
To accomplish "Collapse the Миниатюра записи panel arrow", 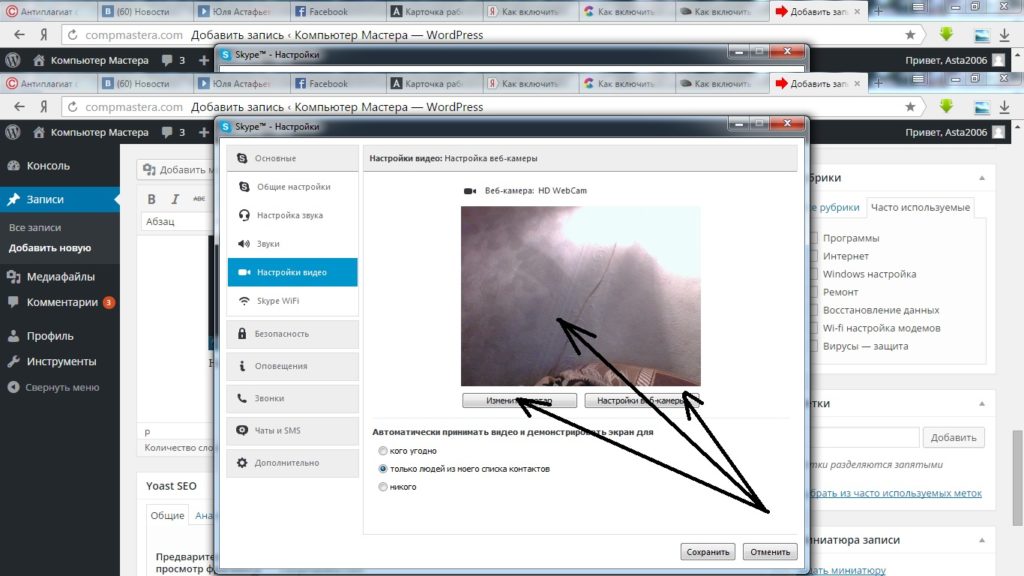I will click(982, 540).
